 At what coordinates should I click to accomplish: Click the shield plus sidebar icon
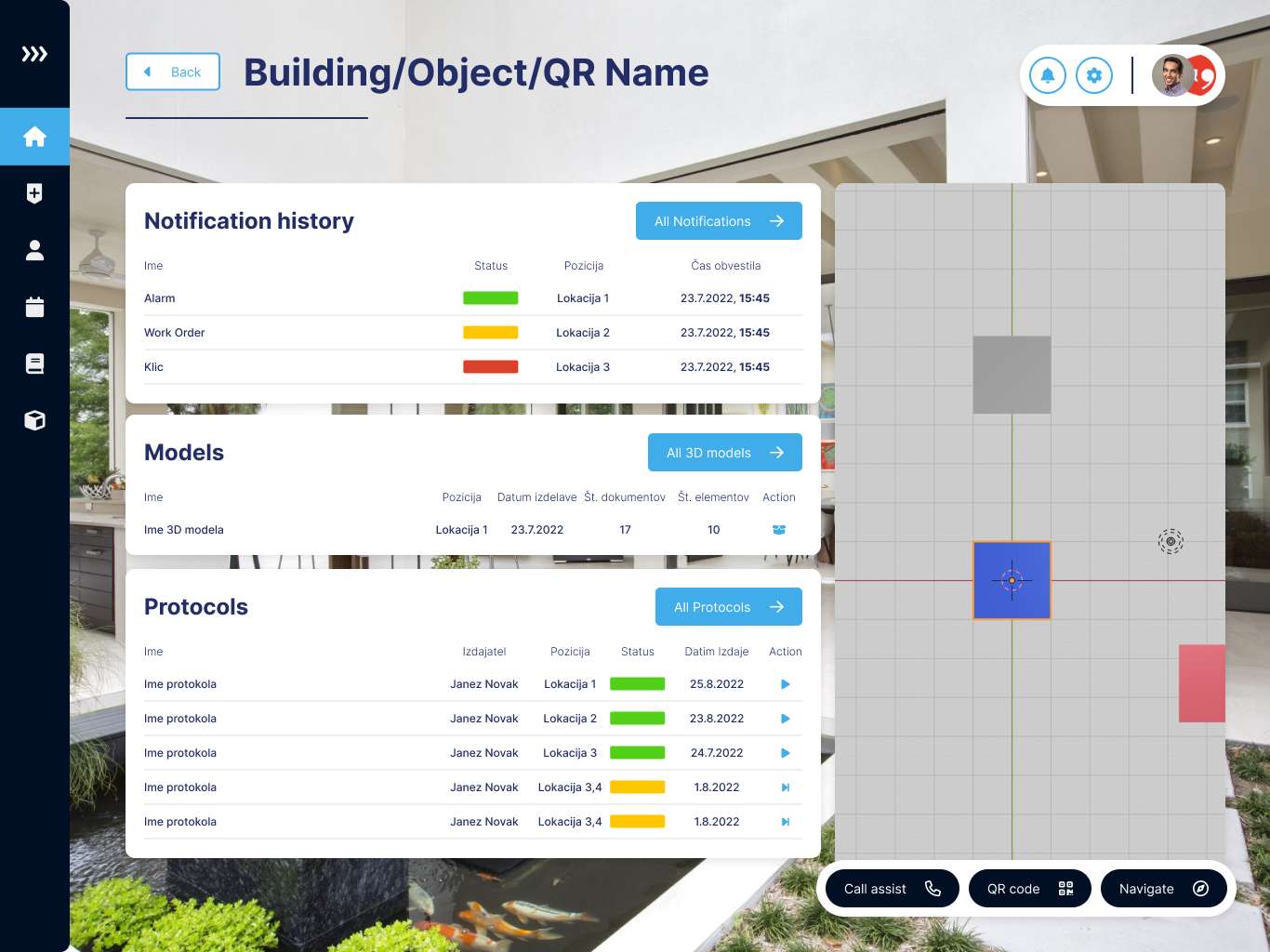click(34, 193)
